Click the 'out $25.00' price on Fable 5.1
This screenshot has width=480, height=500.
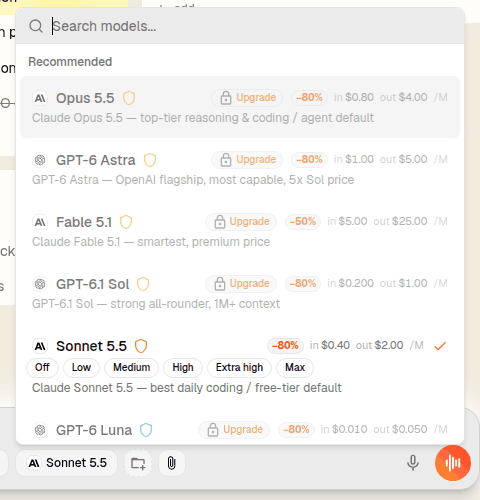400,221
